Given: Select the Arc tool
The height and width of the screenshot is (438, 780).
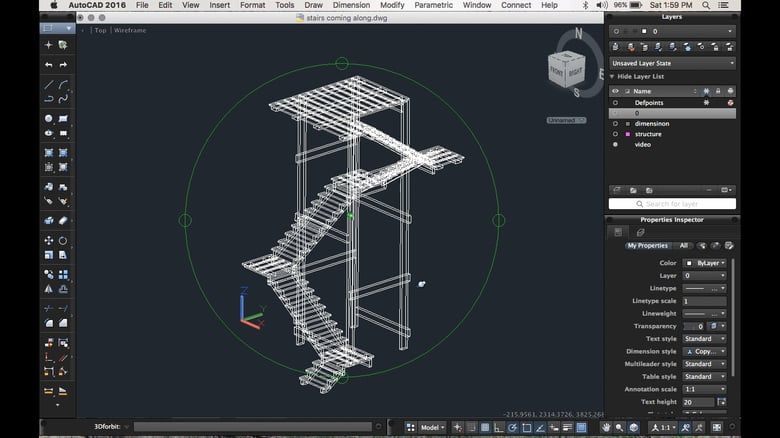Looking at the screenshot, I should pos(63,85).
